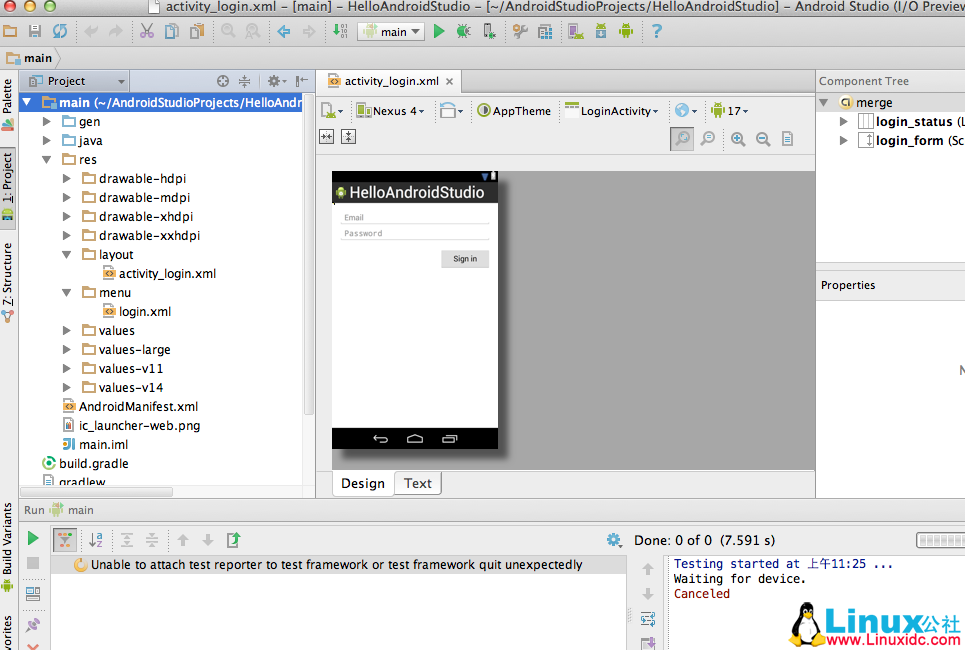Click the Synchronize refresh icon

tap(60, 31)
